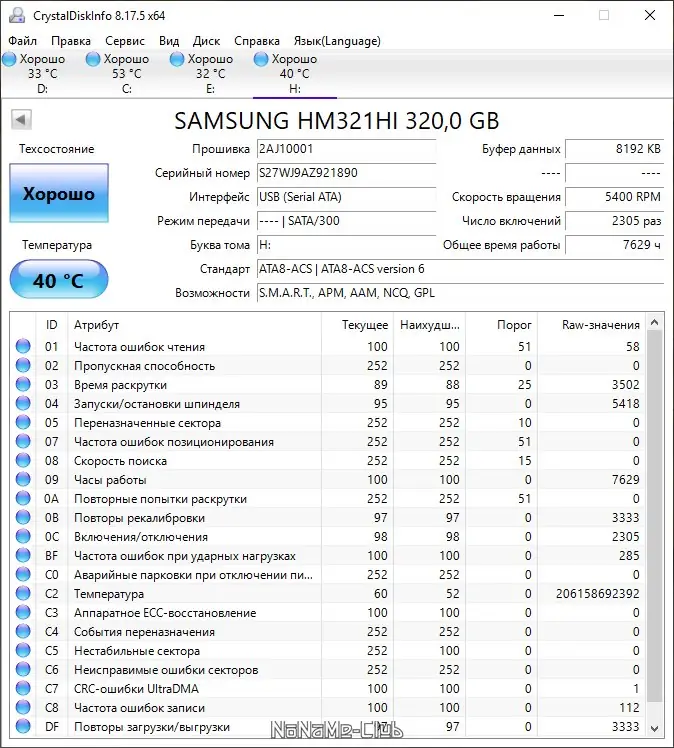The height and width of the screenshot is (748, 674).
Task: Select the Температура raw value 206158692392
Action: tap(597, 594)
